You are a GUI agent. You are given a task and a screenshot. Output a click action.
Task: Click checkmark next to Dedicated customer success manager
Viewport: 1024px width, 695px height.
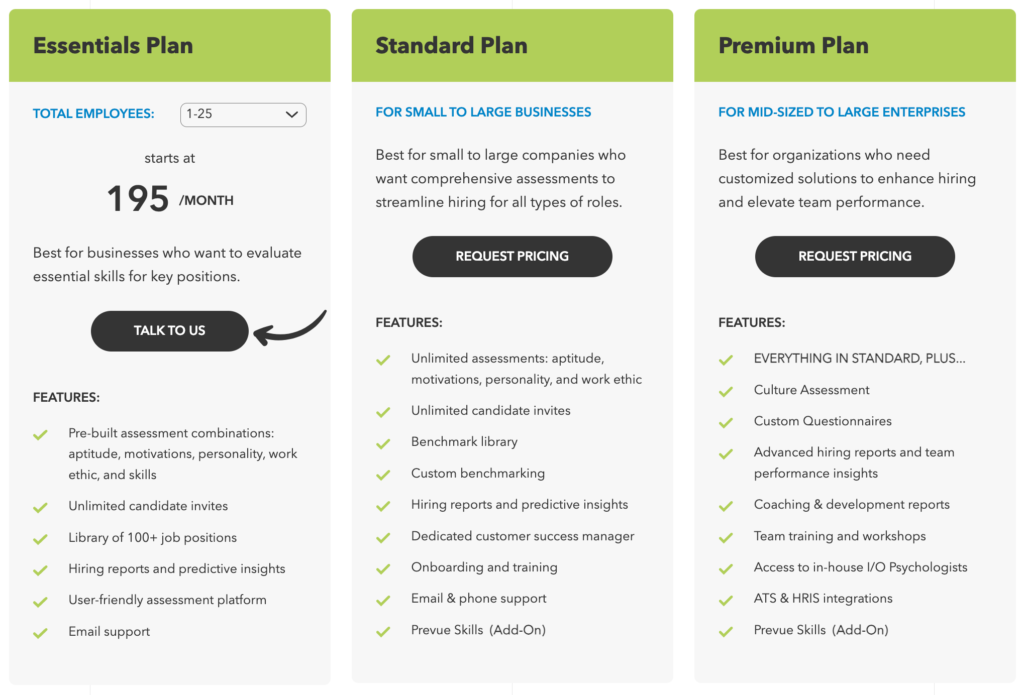(383, 537)
